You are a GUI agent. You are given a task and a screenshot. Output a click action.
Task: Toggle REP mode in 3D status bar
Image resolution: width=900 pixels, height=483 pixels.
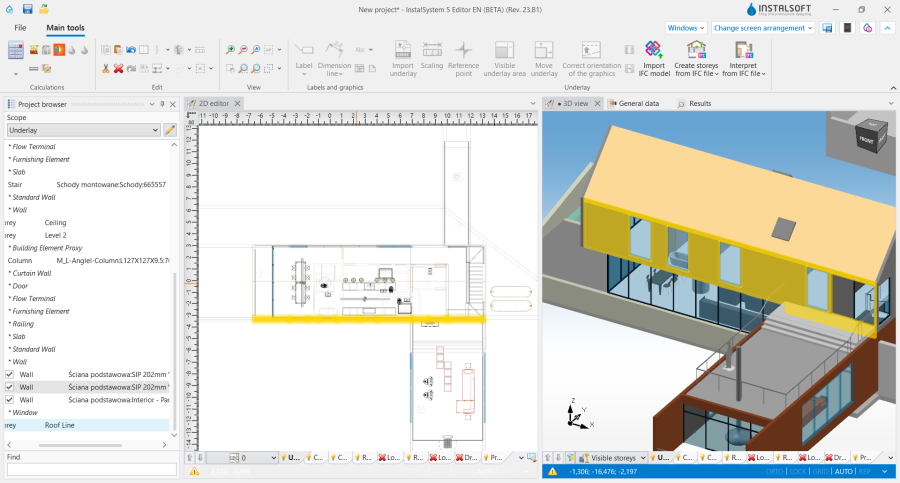pyautogui.click(x=864, y=472)
